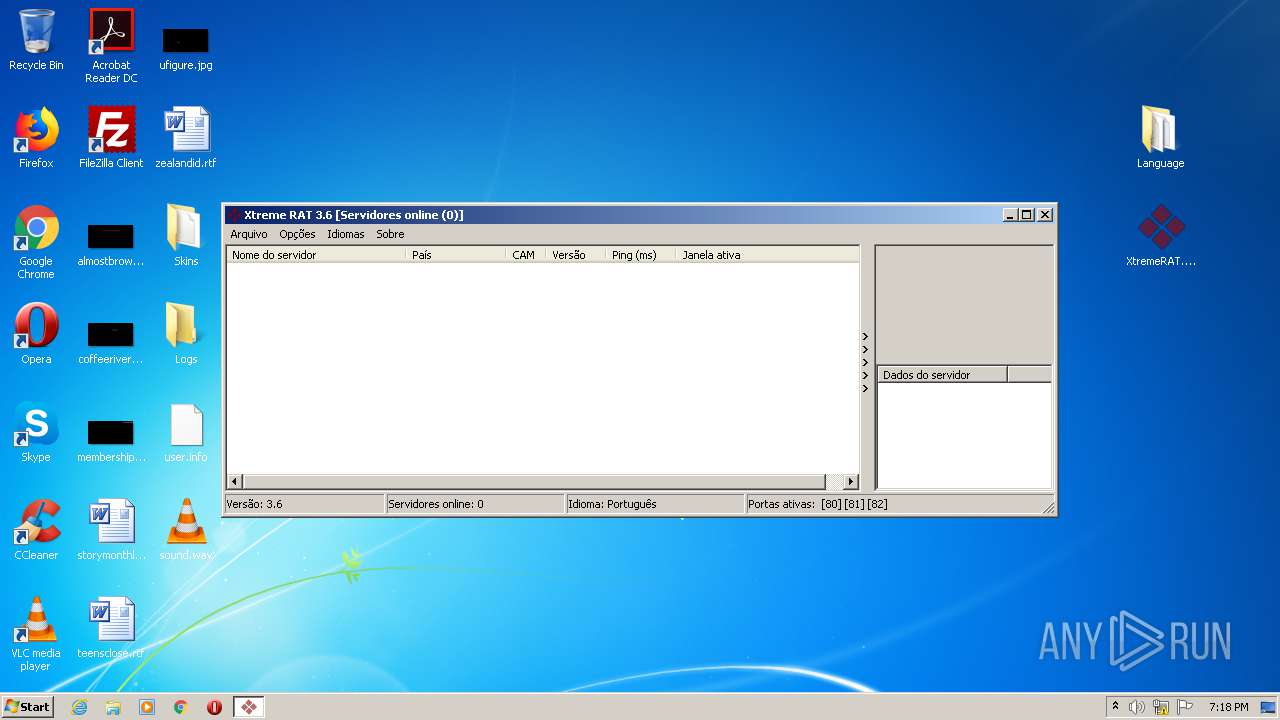
Task: Open Chrome from taskbar
Action: click(x=181, y=707)
